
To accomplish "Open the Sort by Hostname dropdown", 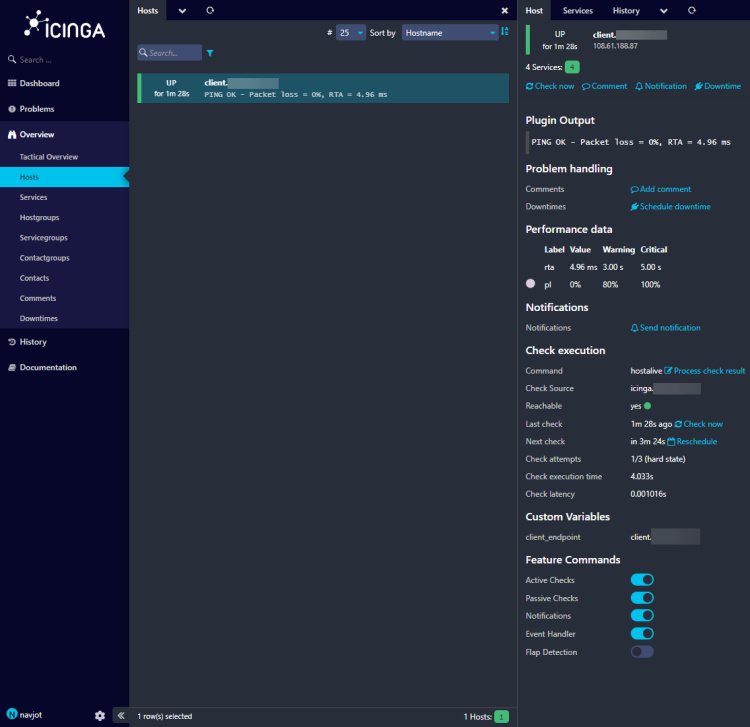I will coord(449,32).
